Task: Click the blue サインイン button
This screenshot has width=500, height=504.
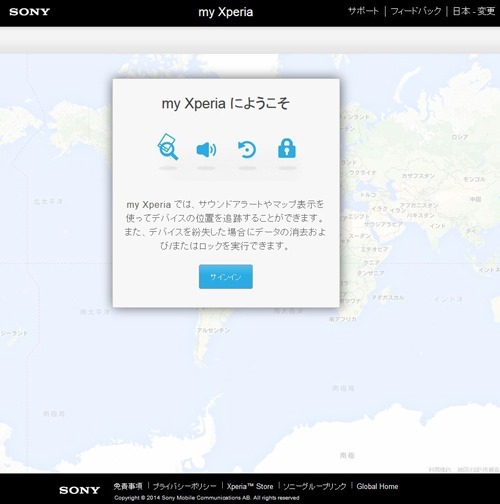Action: pos(226,277)
